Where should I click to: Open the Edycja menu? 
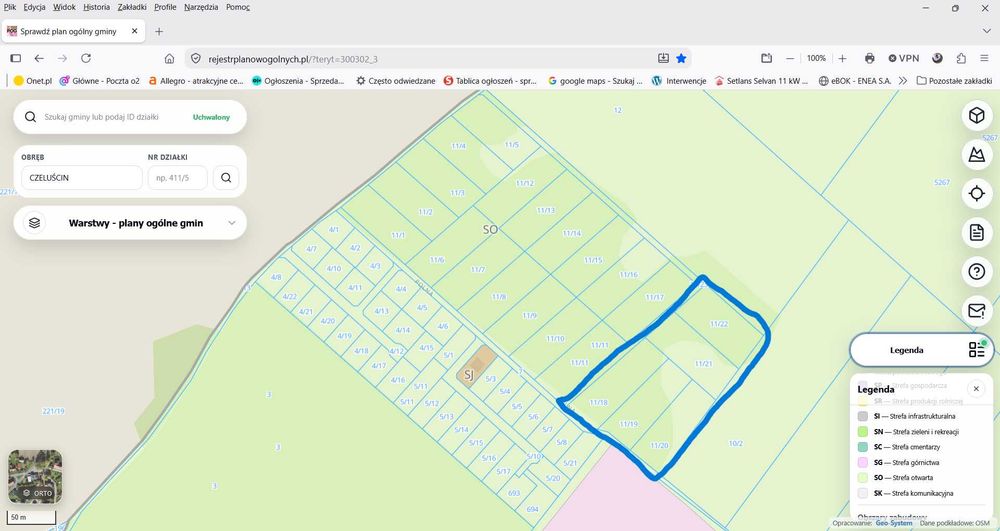click(34, 7)
